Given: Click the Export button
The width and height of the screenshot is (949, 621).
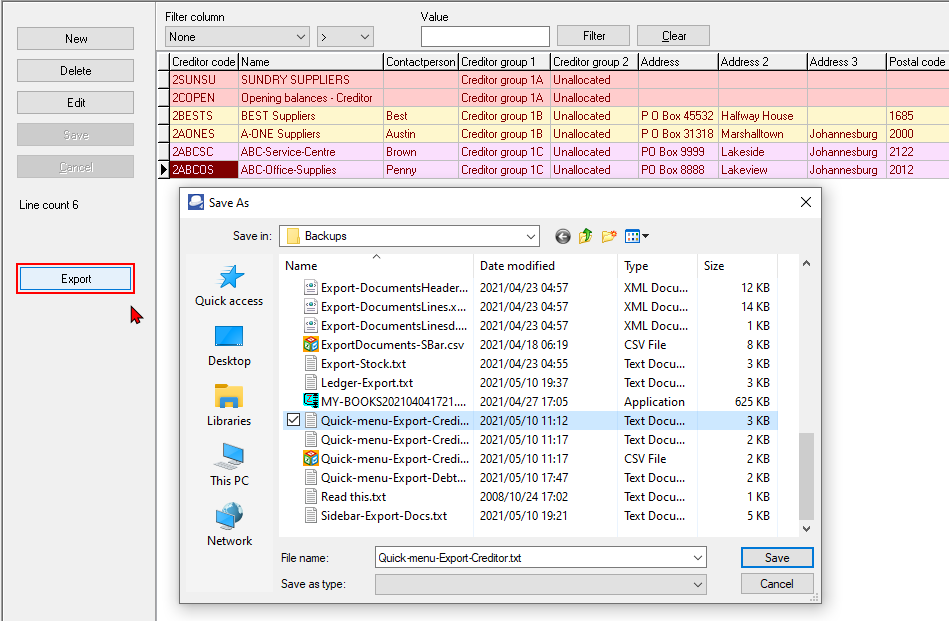Looking at the screenshot, I should pyautogui.click(x=75, y=279).
